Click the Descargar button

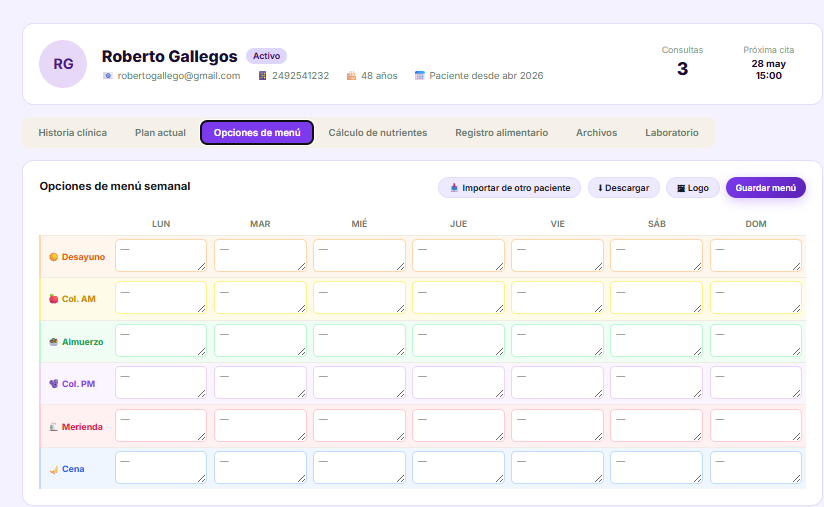point(623,188)
